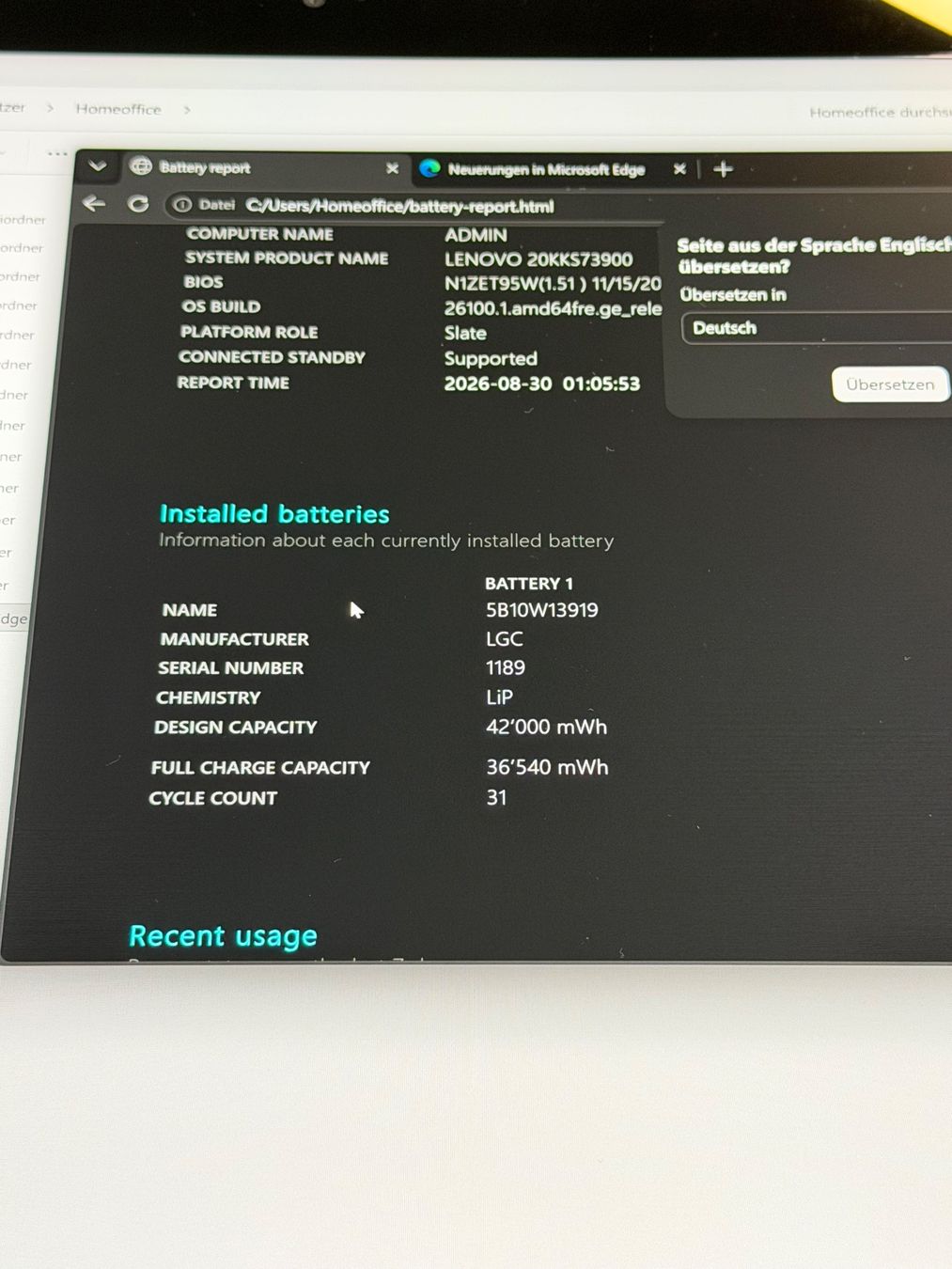Click Battery report tab globe icon
This screenshot has height=1269, width=952.
[141, 166]
